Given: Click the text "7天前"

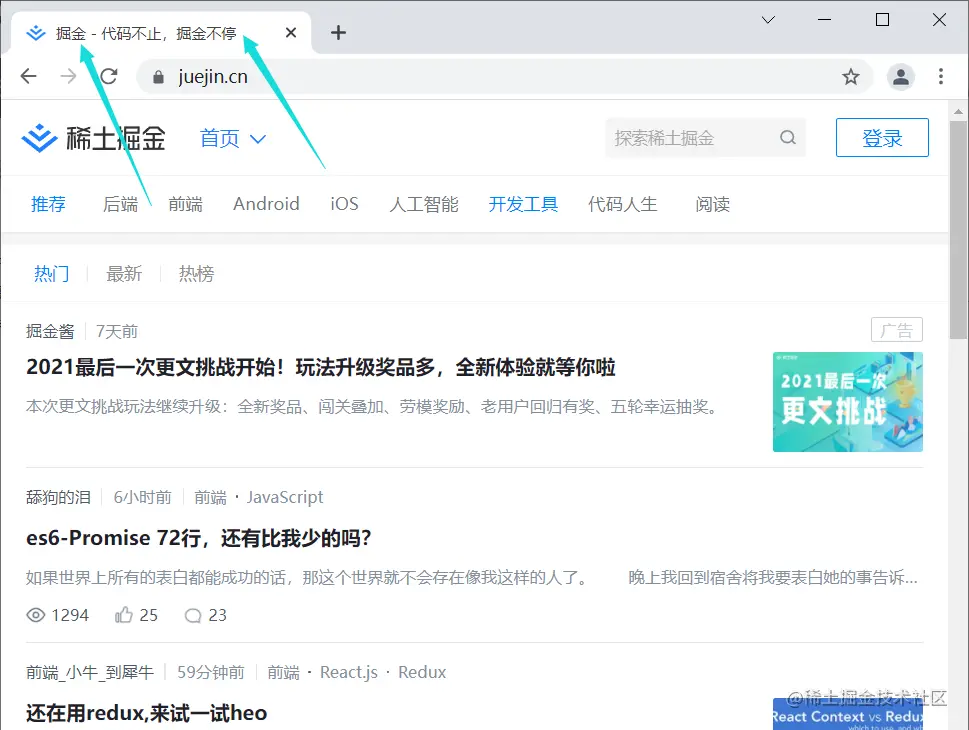Looking at the screenshot, I should [117, 331].
